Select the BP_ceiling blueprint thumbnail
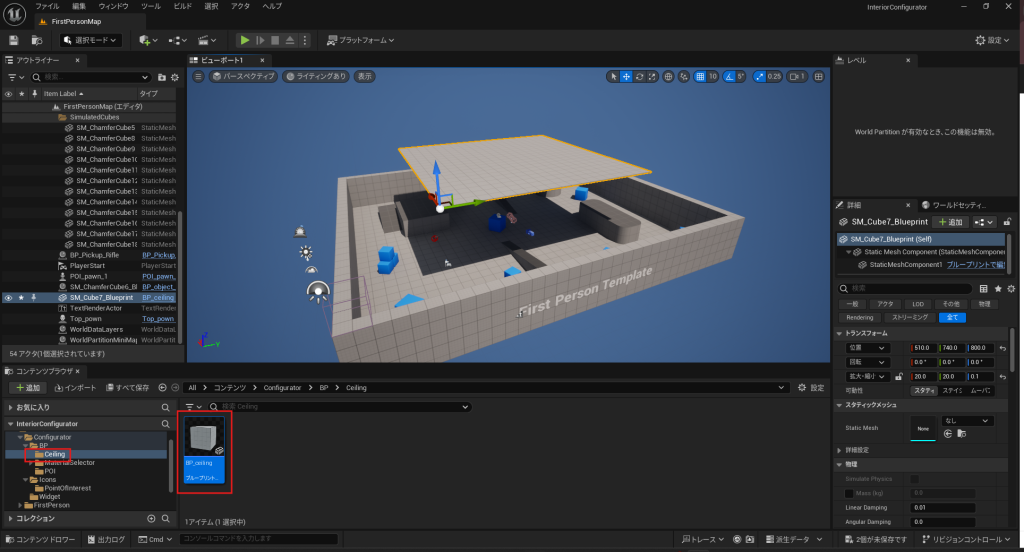Image resolution: width=1024 pixels, height=552 pixels. tap(205, 444)
